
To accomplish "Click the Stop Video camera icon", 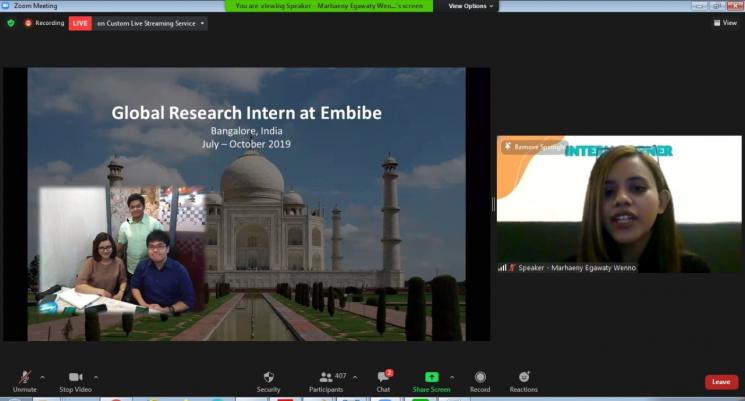I will click(76, 377).
